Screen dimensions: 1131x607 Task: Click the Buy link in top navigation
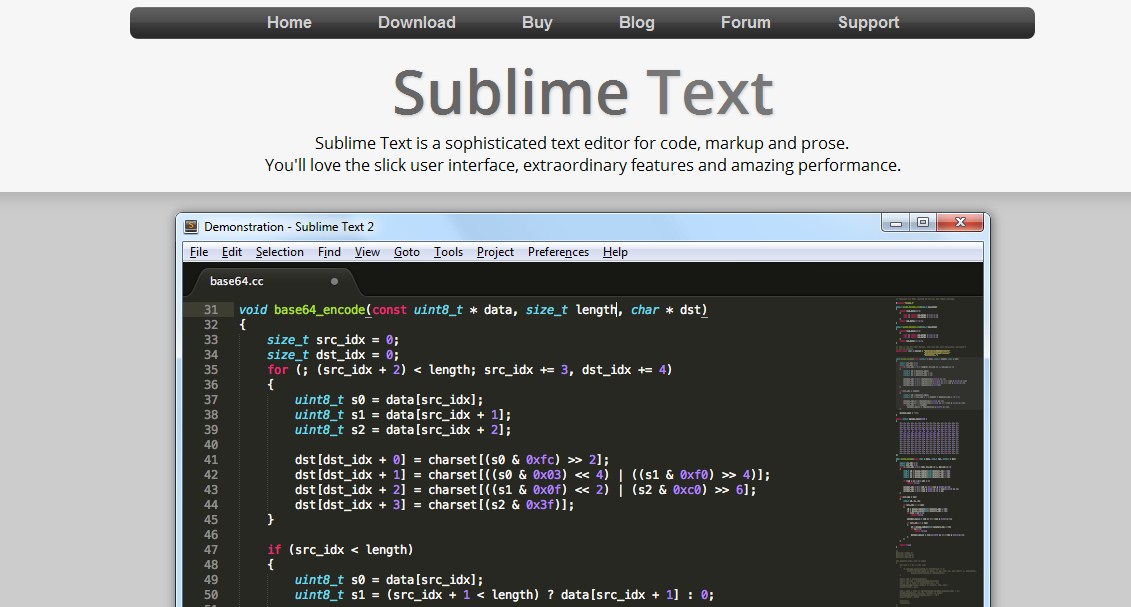(x=537, y=23)
